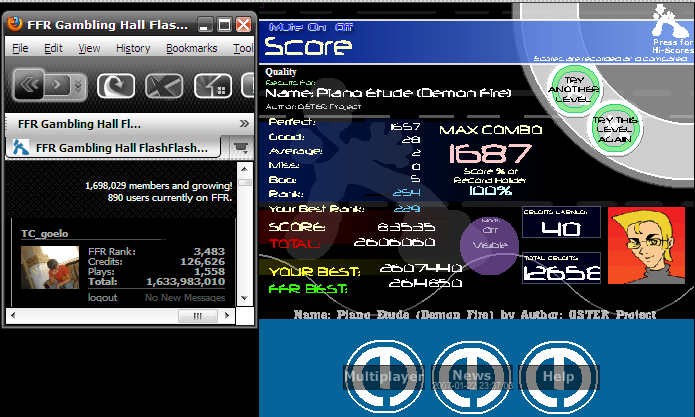Click the FFR Rank 3,483 value
This screenshot has width=695, height=417.
209,251
